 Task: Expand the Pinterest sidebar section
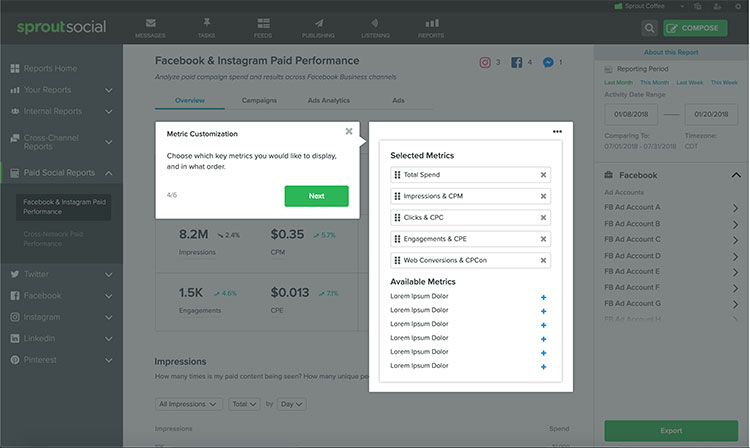(109, 360)
